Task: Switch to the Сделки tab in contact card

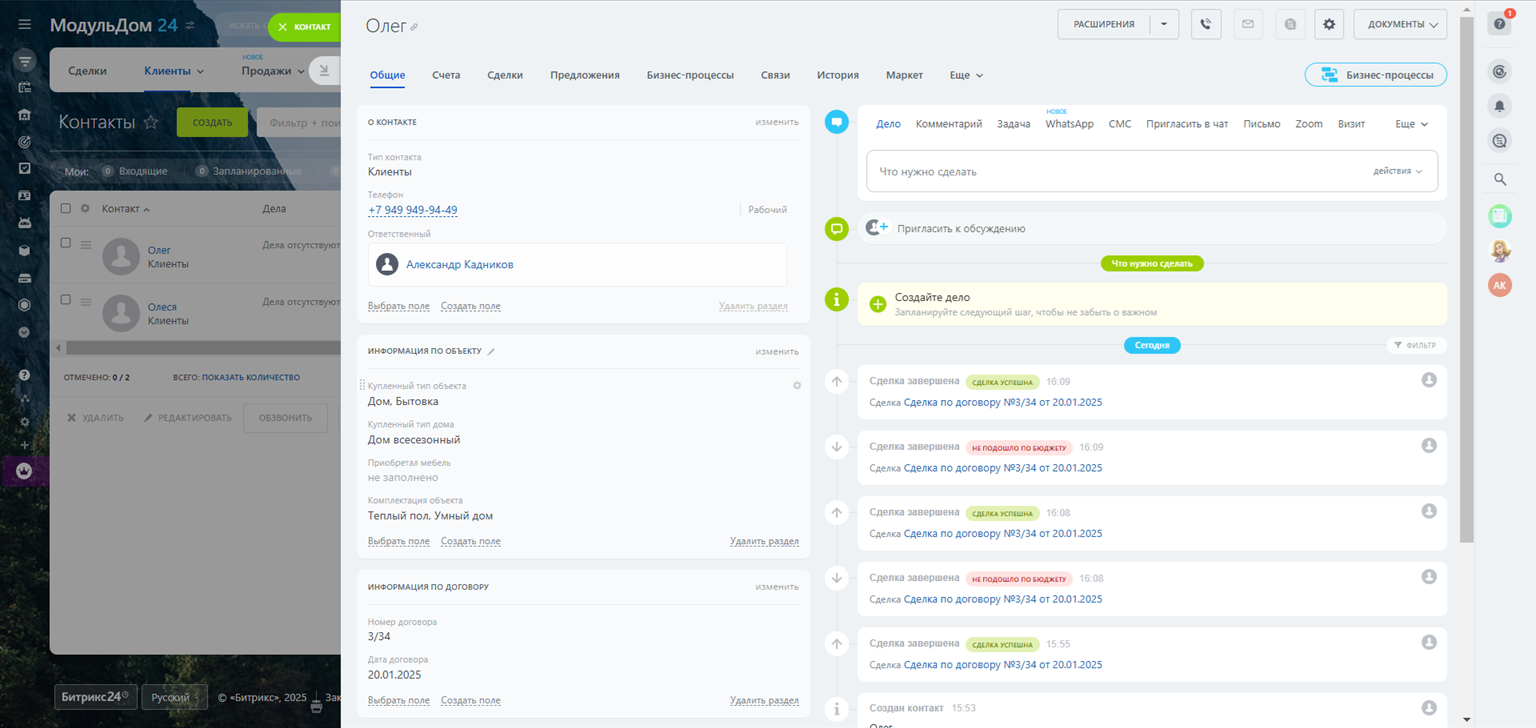Action: point(505,75)
